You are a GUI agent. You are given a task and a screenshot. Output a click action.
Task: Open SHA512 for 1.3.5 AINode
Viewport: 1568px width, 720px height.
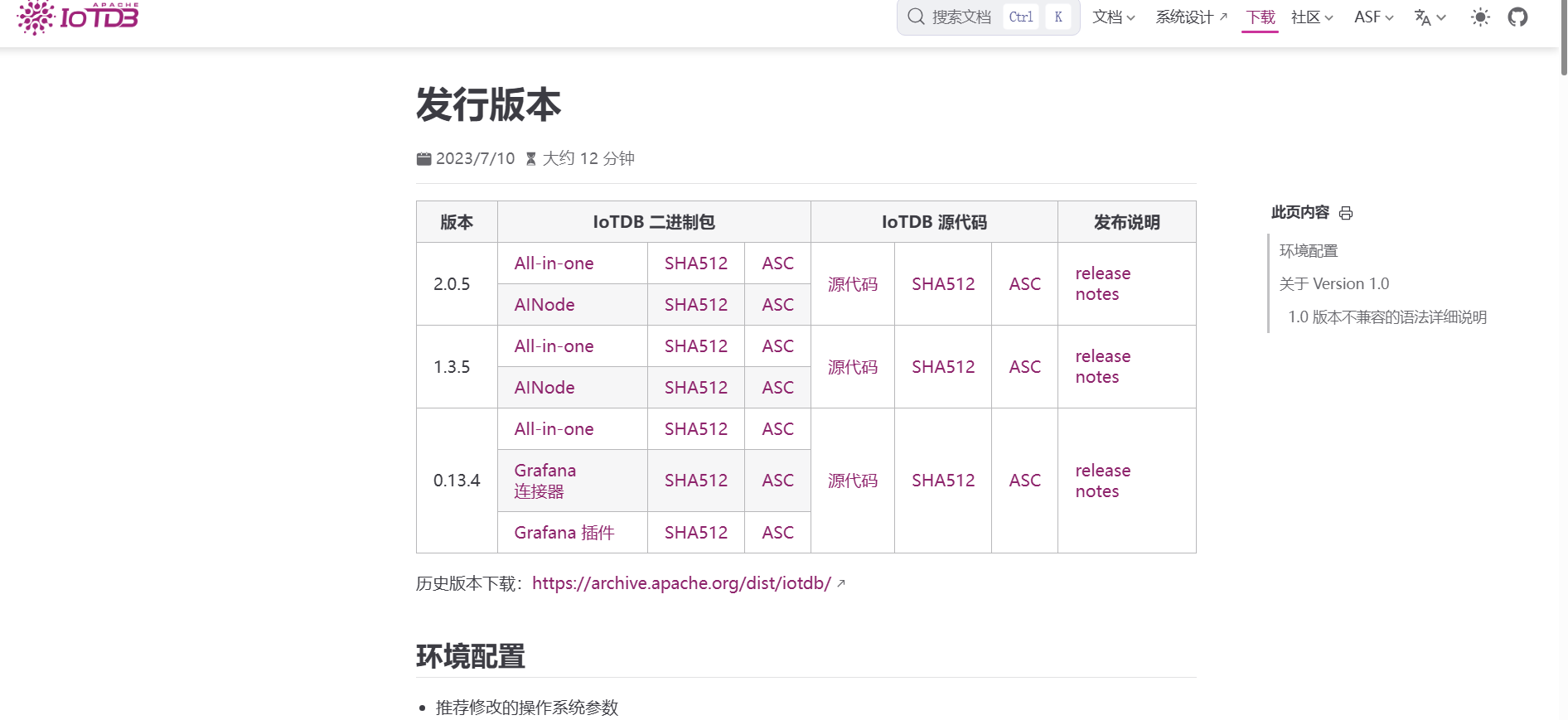(x=695, y=388)
